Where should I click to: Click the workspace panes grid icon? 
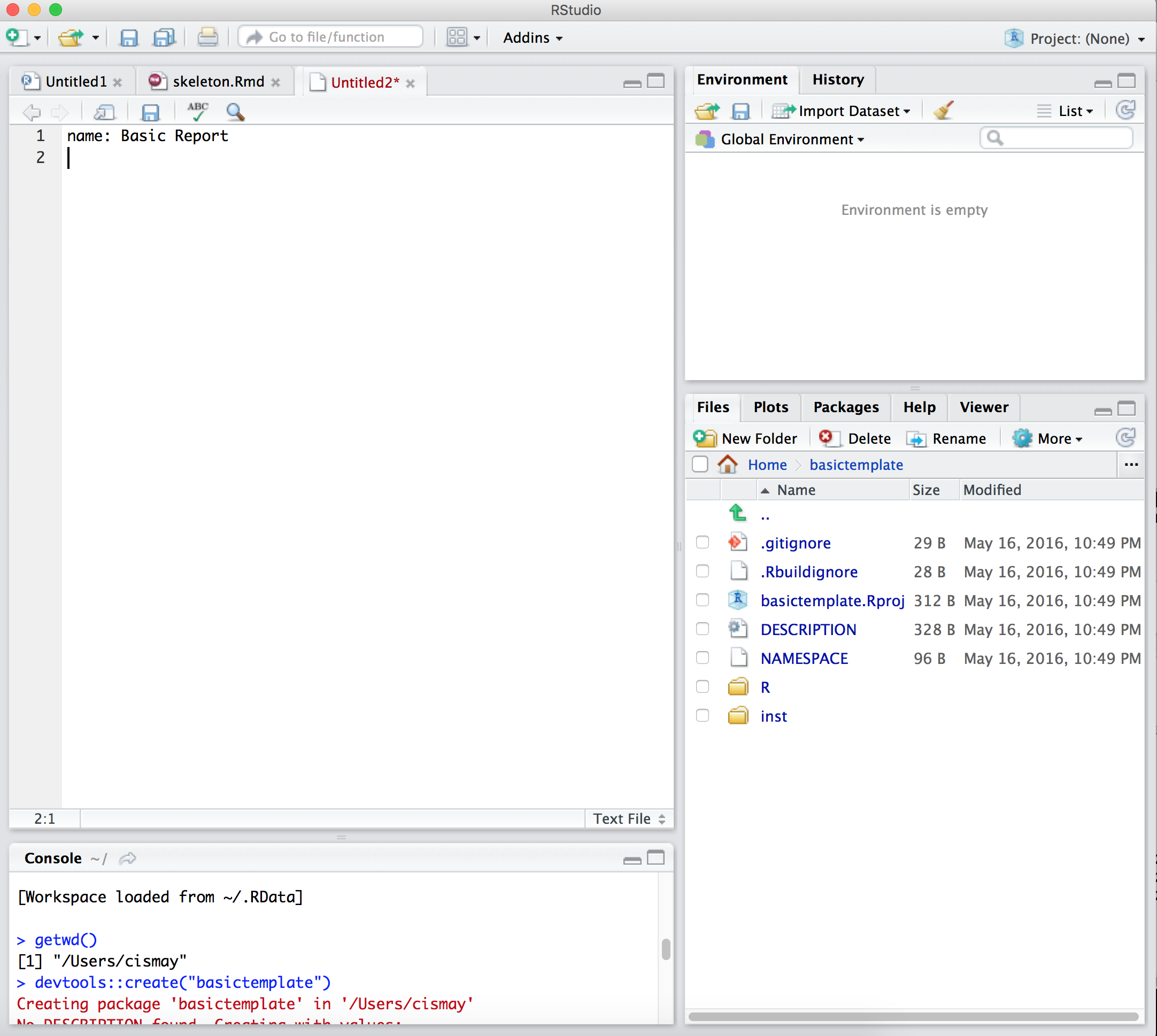tap(457, 37)
